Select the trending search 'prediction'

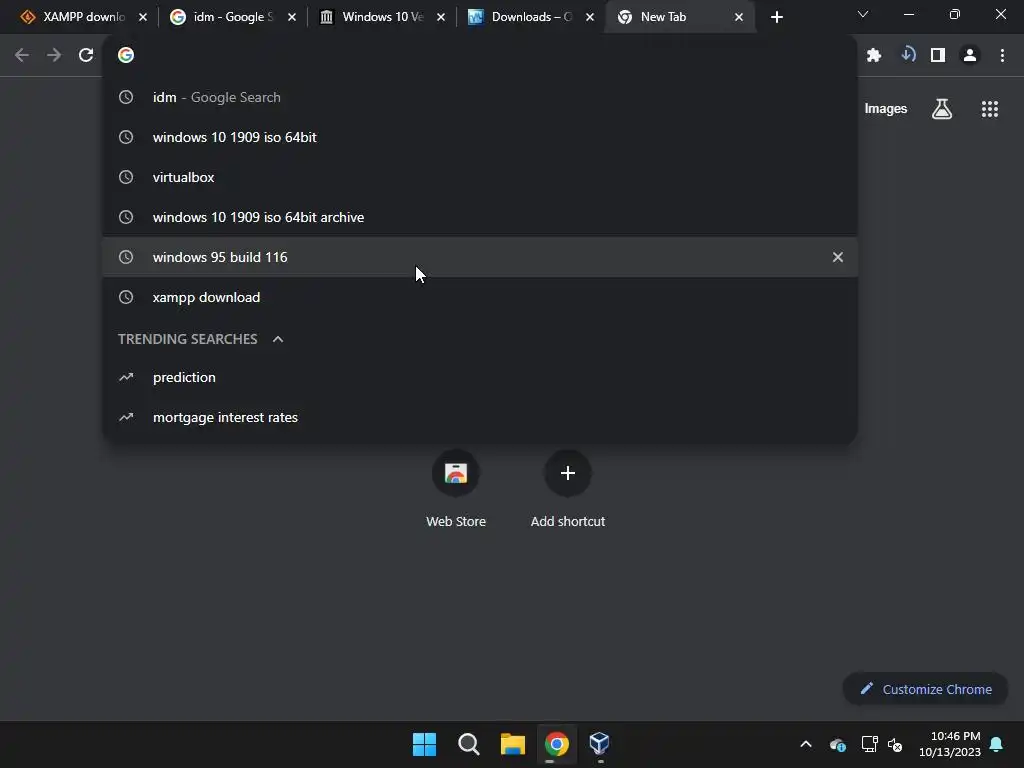480,377
